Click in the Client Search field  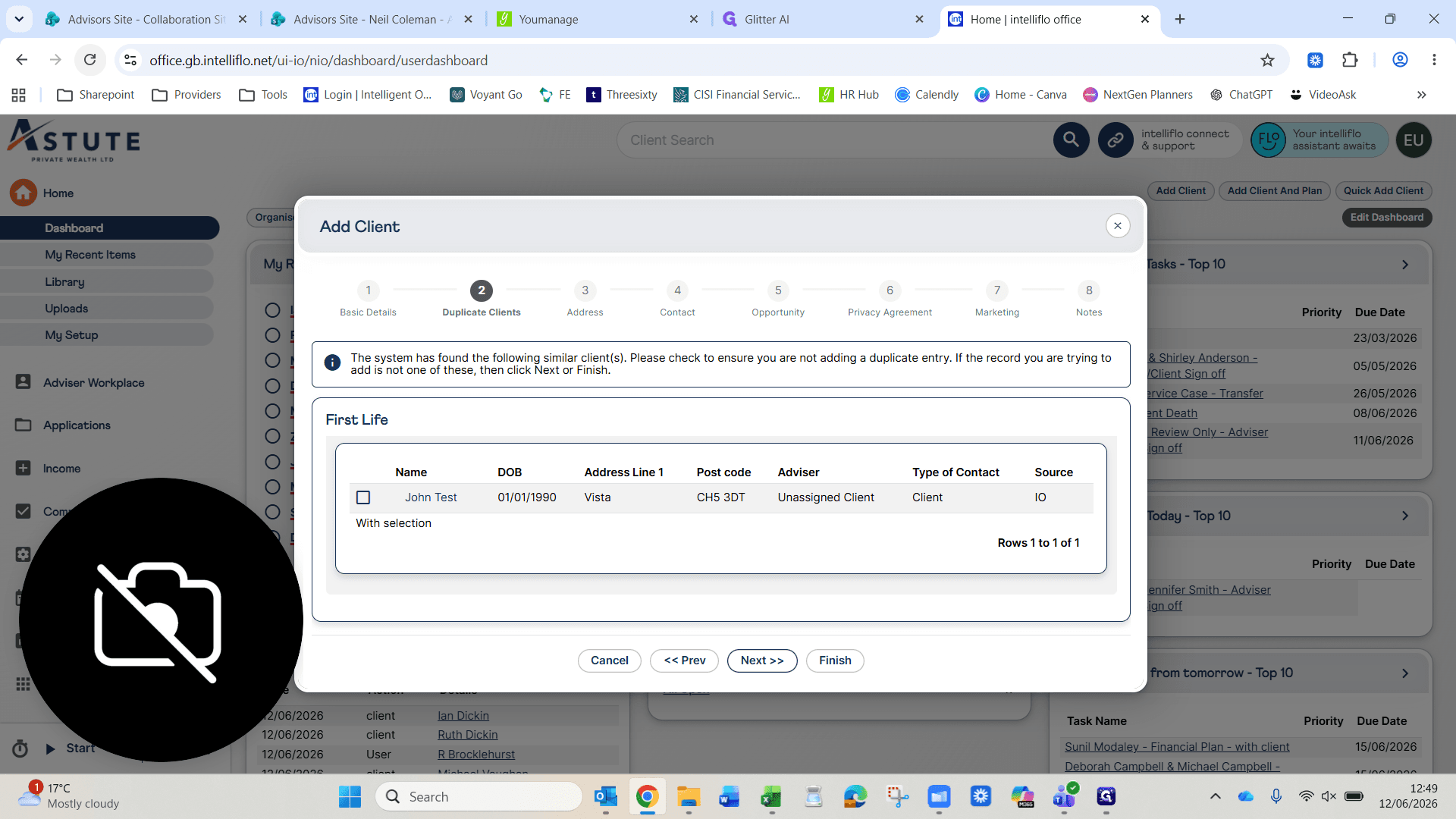tap(834, 140)
